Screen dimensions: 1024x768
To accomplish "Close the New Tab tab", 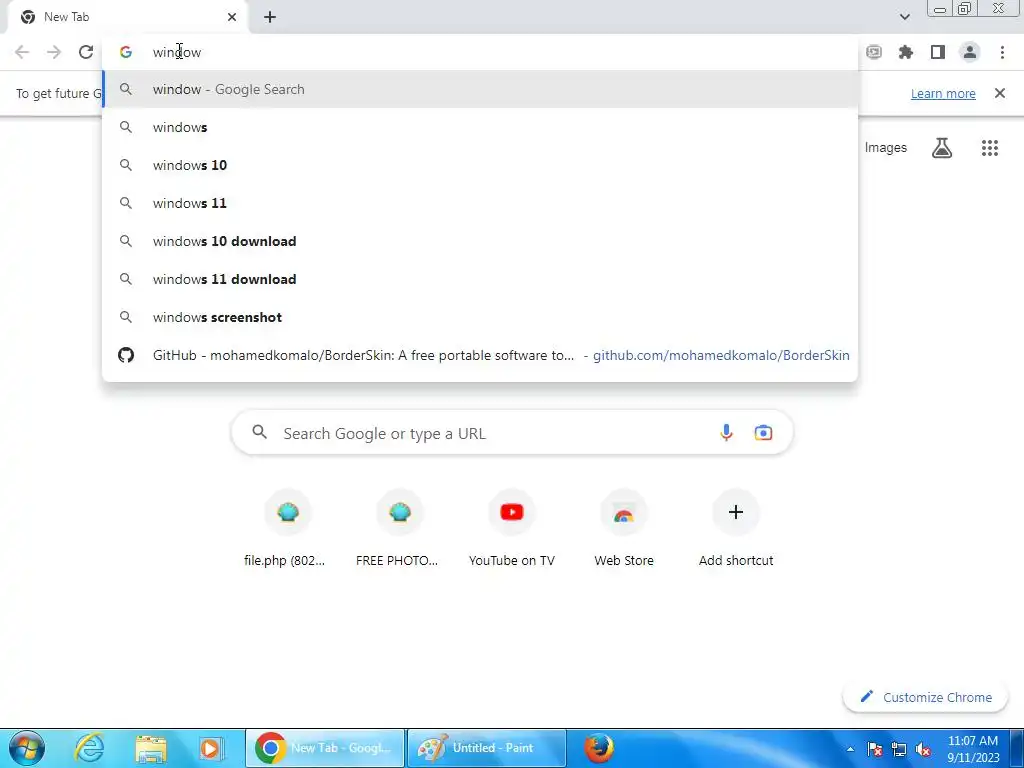I will [232, 17].
